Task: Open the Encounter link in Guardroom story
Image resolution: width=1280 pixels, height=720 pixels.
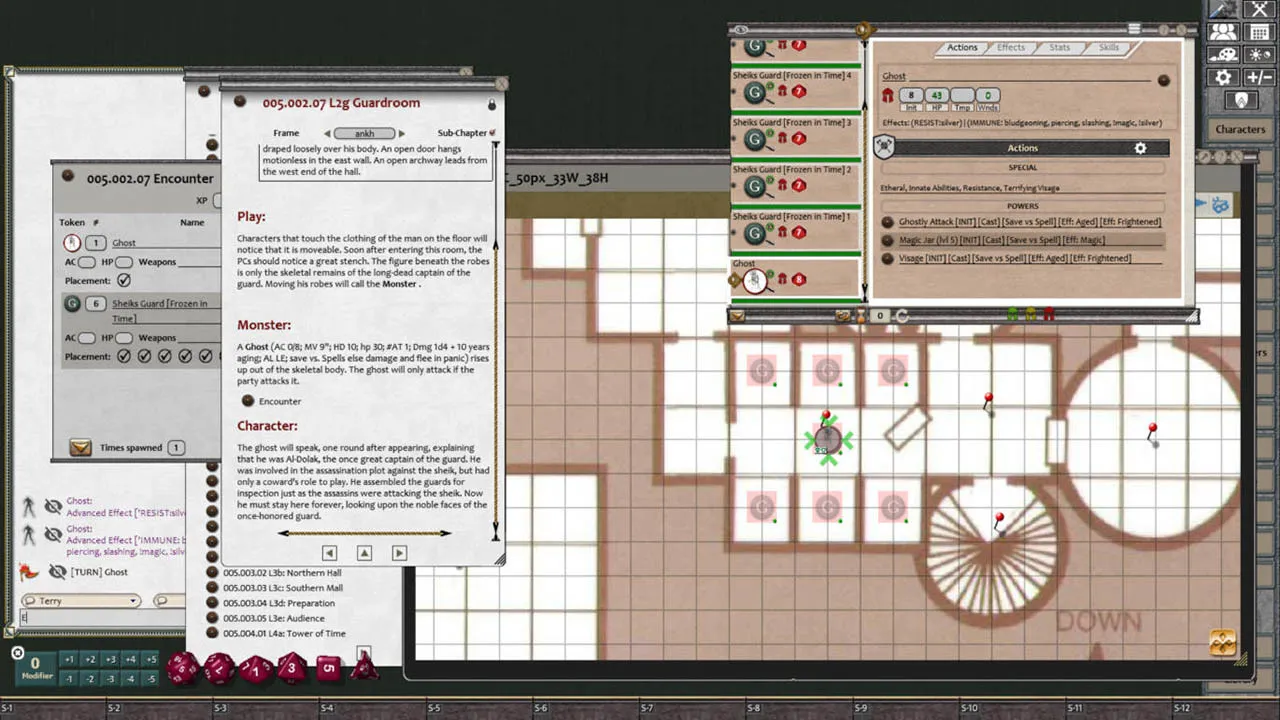Action: point(248,401)
